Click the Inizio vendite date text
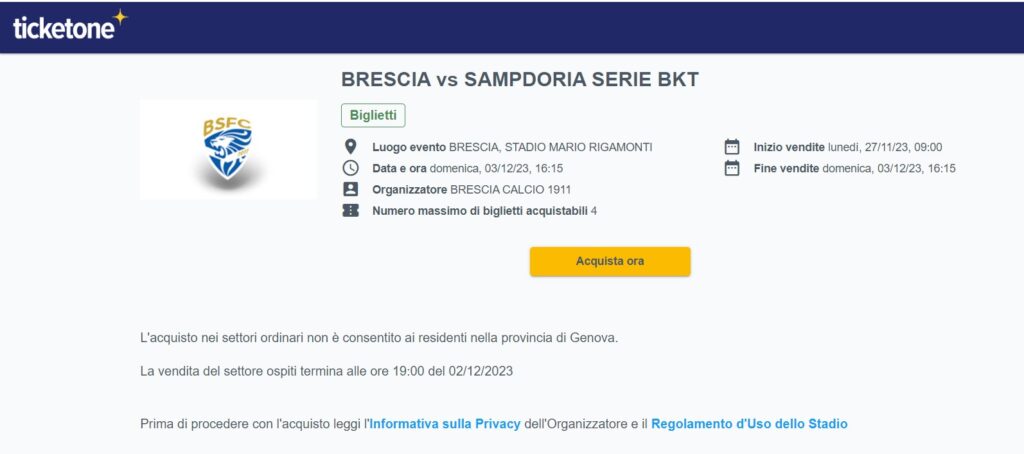This screenshot has width=1024, height=454. 848,148
